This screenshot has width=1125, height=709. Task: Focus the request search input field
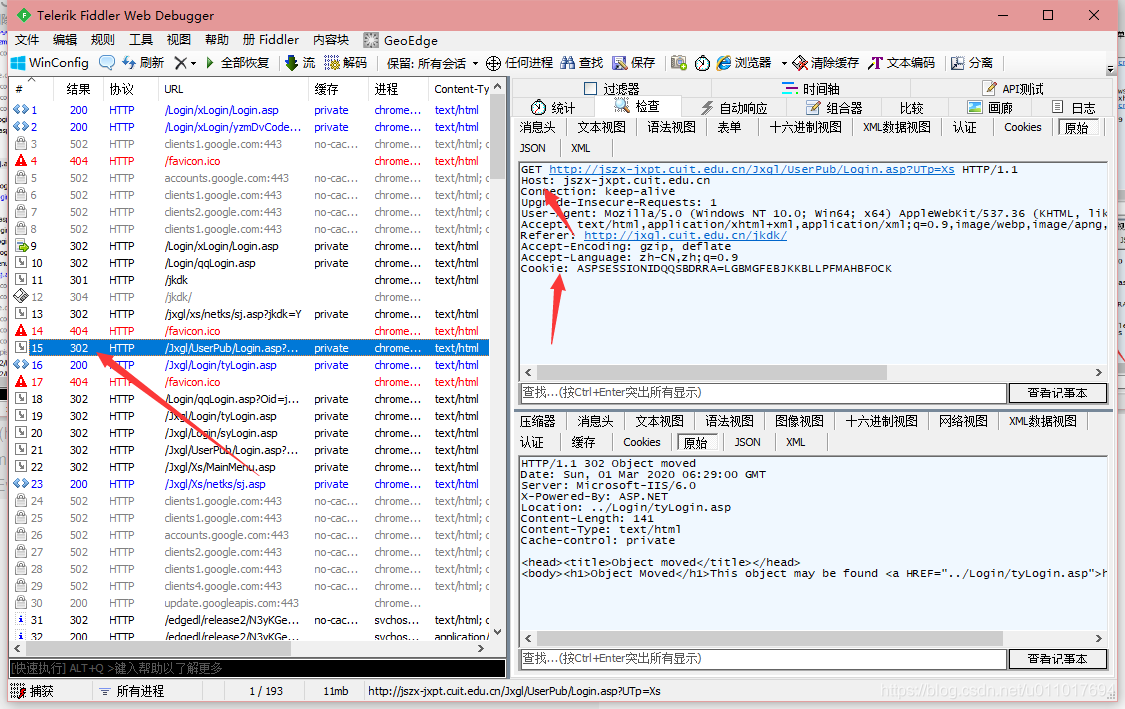point(763,393)
